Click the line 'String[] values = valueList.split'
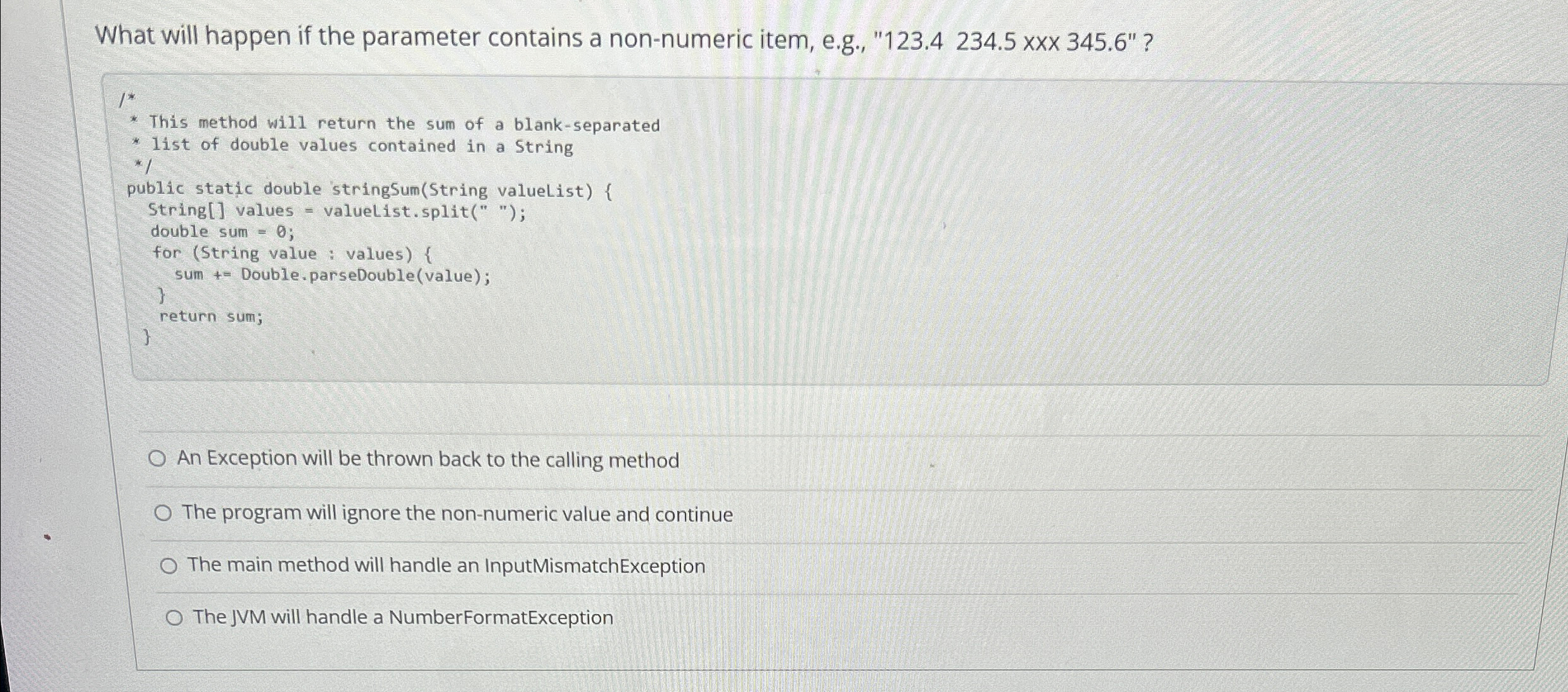This screenshot has height=692, width=1568. pyautogui.click(x=336, y=210)
